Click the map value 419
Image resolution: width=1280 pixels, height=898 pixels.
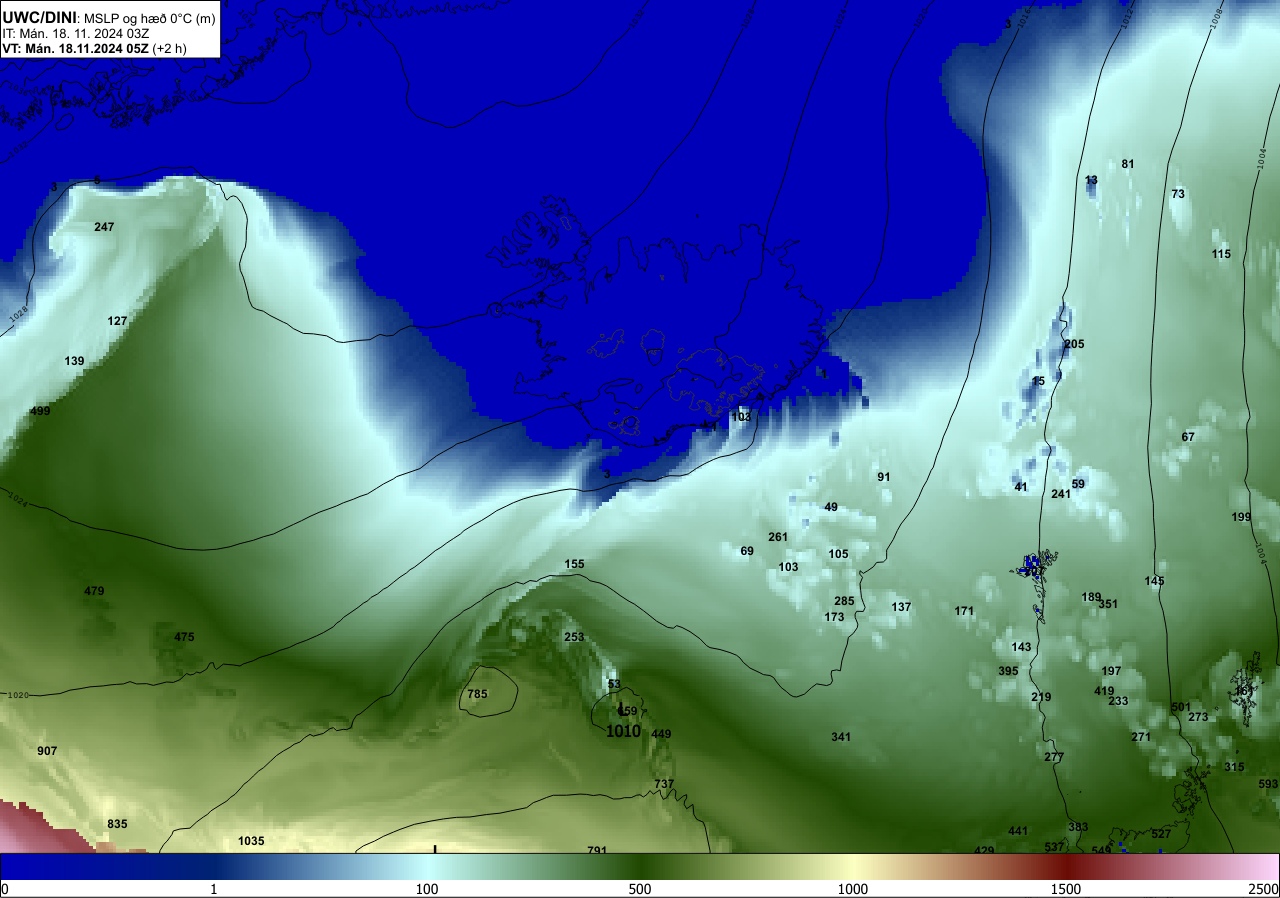tap(1104, 691)
